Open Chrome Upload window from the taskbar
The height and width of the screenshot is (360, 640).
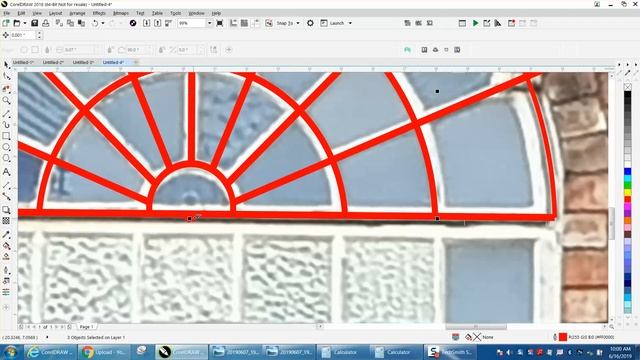pos(105,352)
